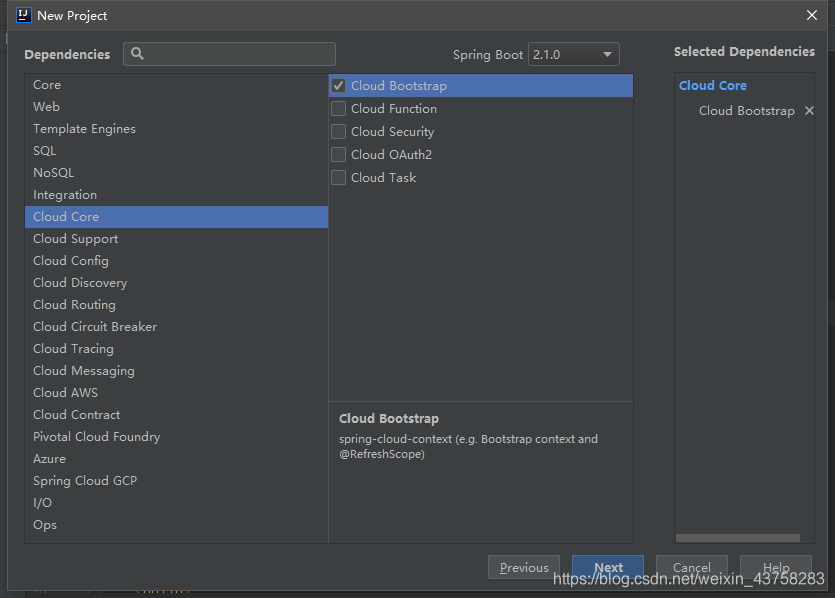Image resolution: width=835 pixels, height=598 pixels.
Task: Open the Template Engines category
Action: pyautogui.click(x=176, y=129)
